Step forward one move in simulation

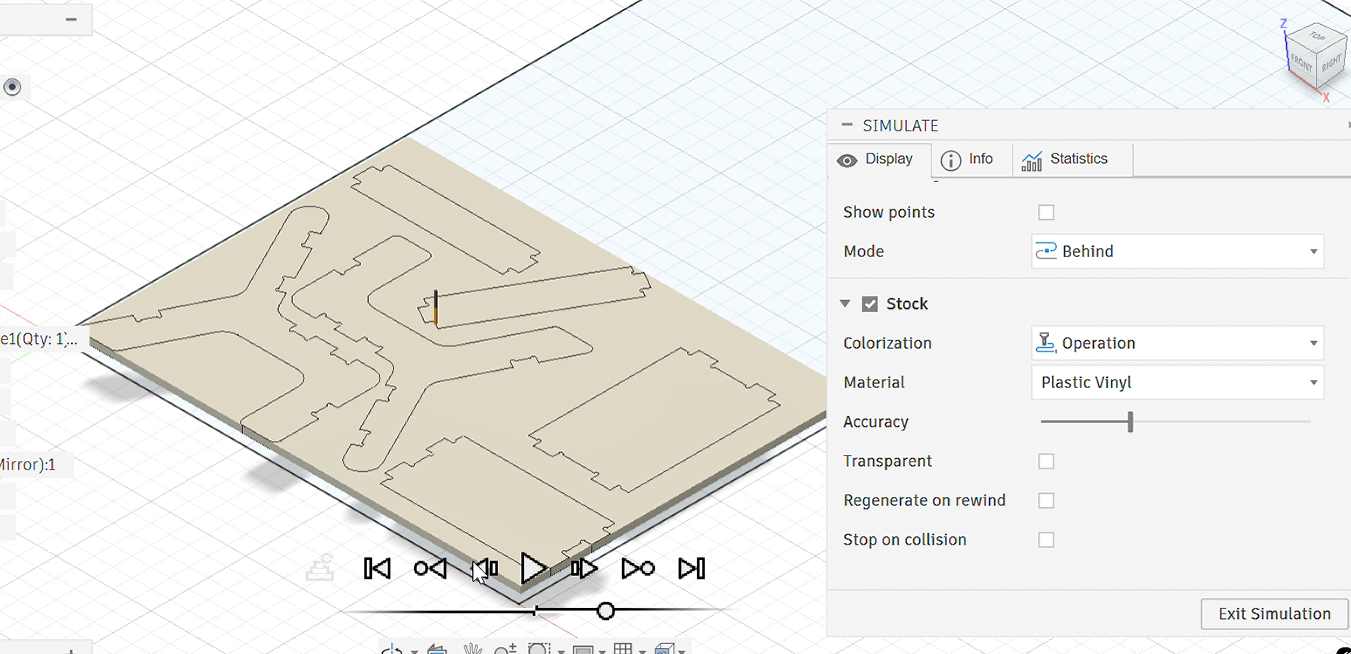tap(584, 568)
